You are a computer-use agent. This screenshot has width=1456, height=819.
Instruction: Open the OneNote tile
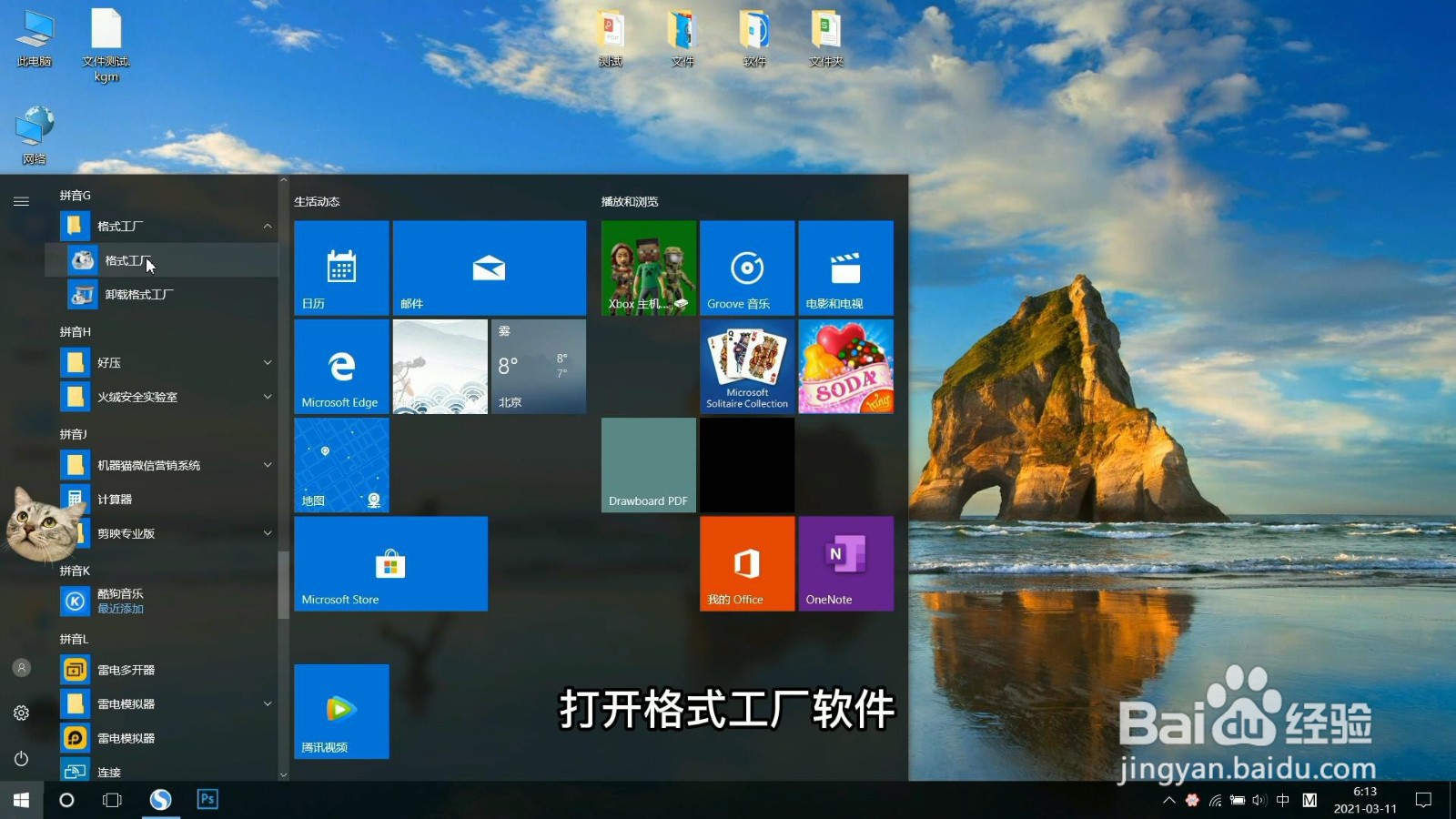pos(846,563)
